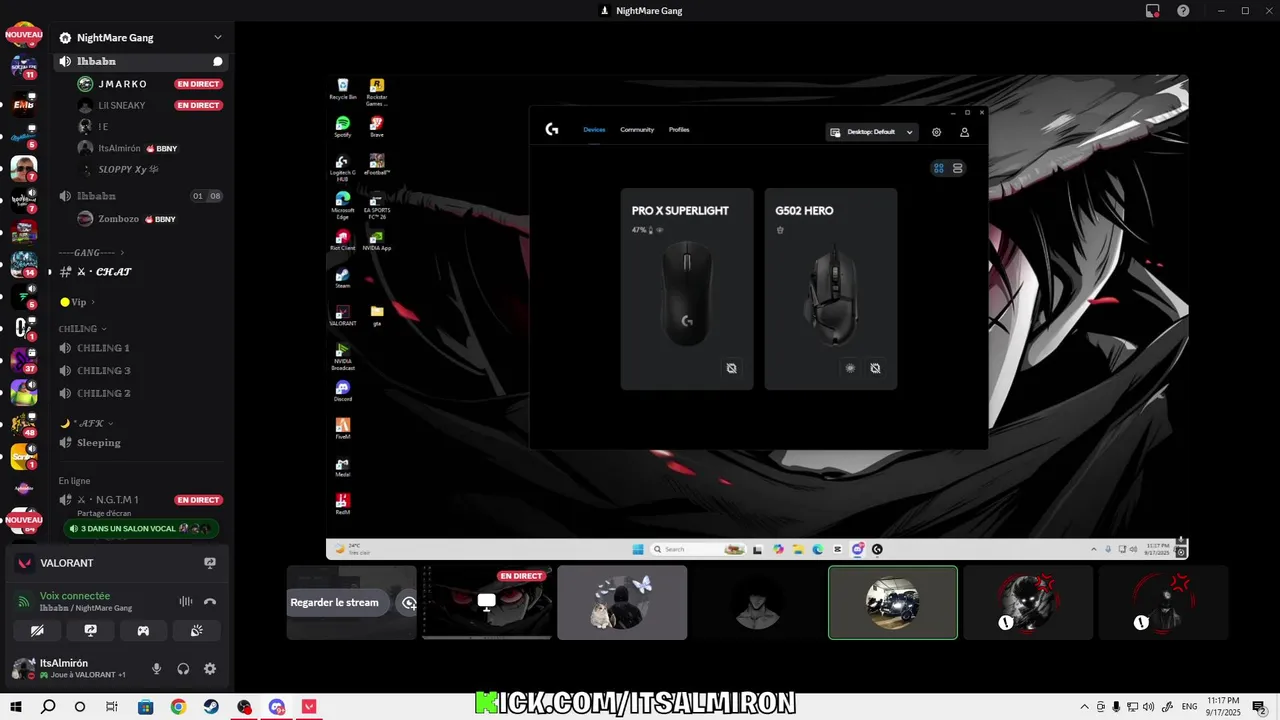Select Zombozo in second Ihbabn channel
The width and height of the screenshot is (1280, 720).
coord(118,219)
